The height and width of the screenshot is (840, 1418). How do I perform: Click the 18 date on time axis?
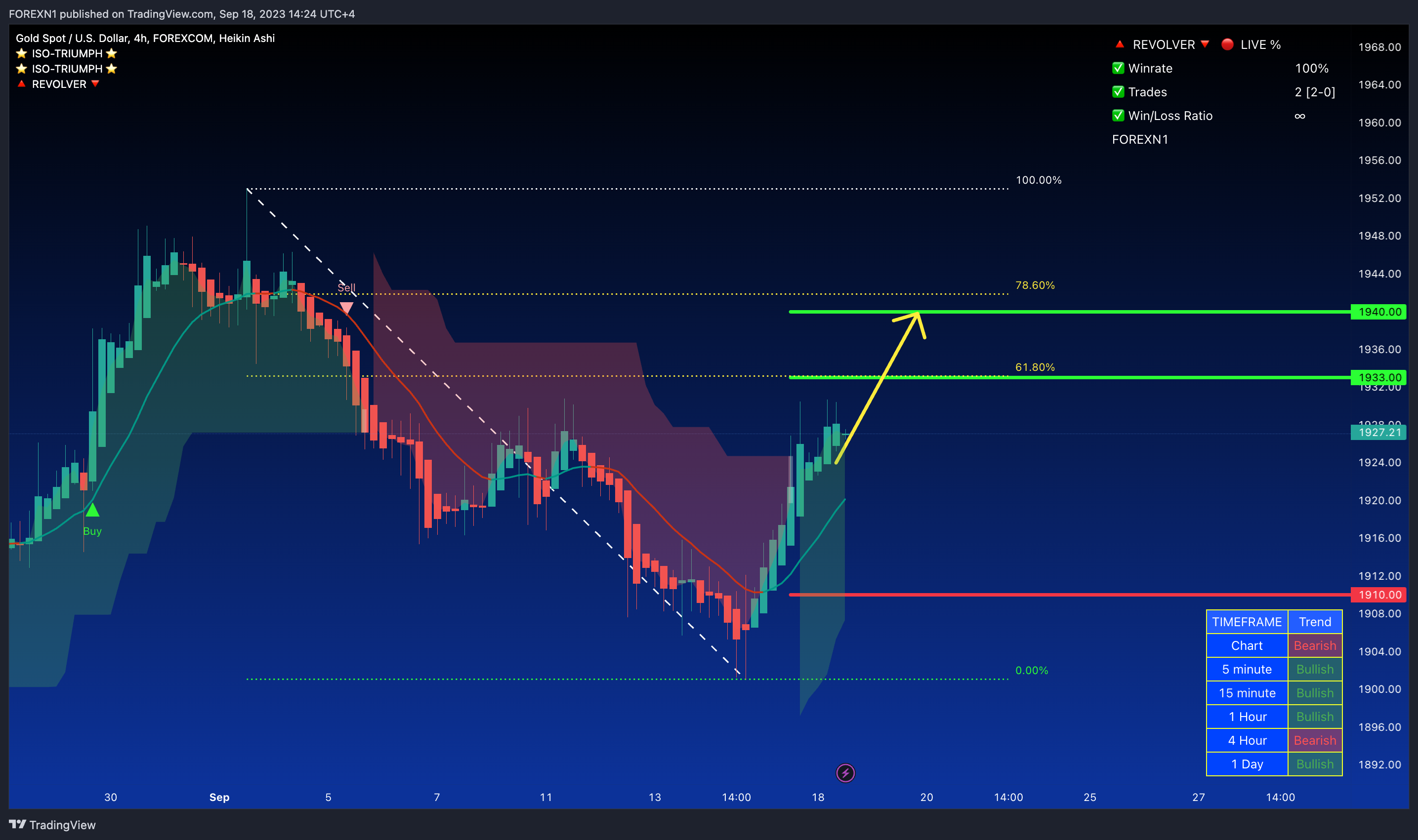tap(818, 798)
